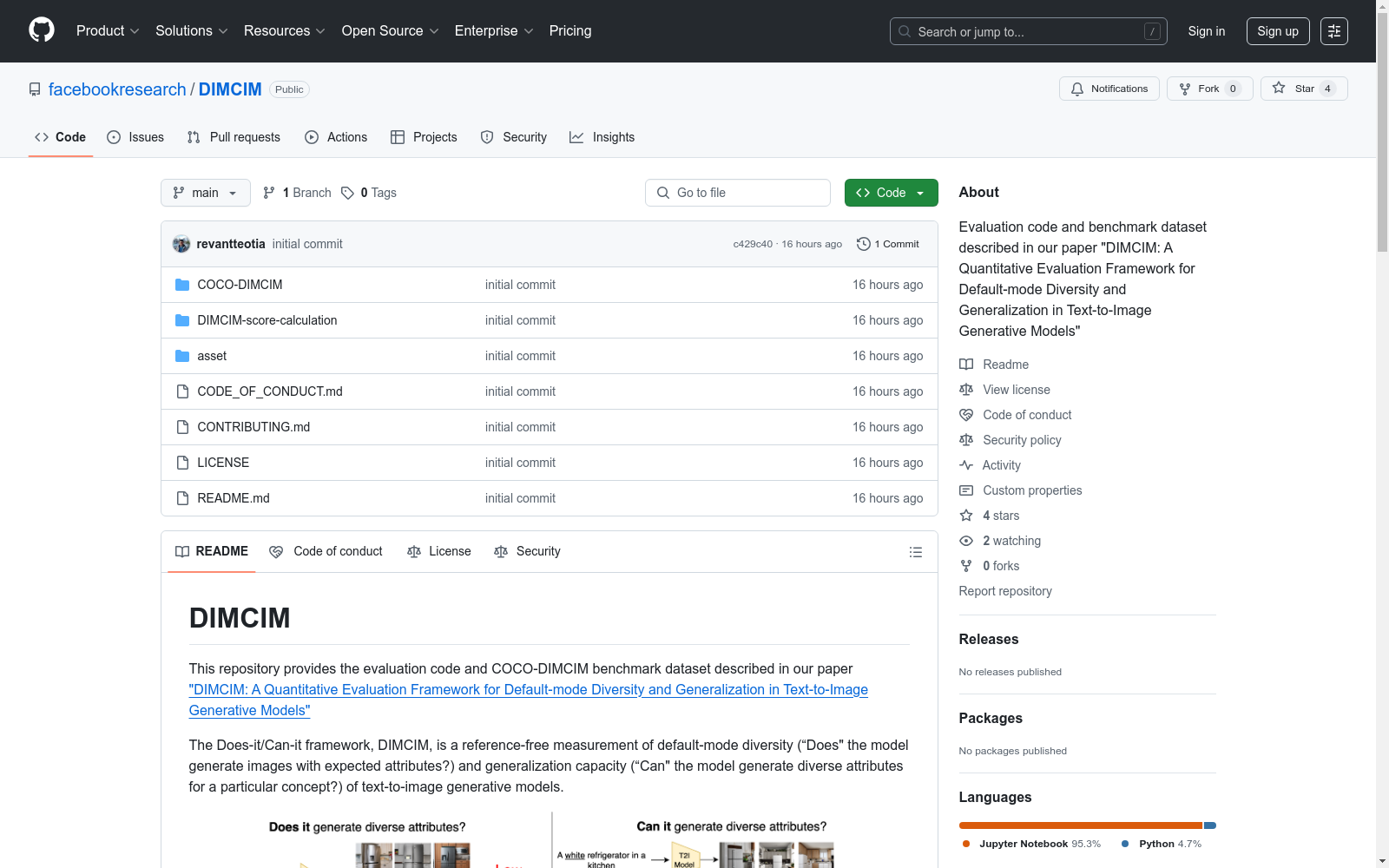The width and height of the screenshot is (1389, 868).
Task: Click the Go to file input
Action: (x=738, y=193)
